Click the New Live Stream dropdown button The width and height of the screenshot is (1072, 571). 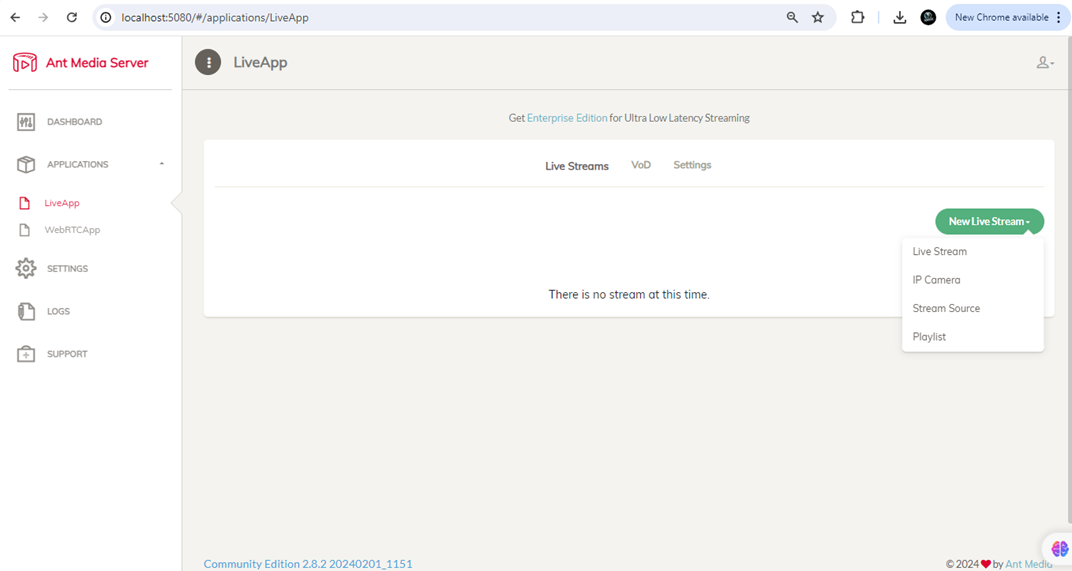[x=989, y=221]
